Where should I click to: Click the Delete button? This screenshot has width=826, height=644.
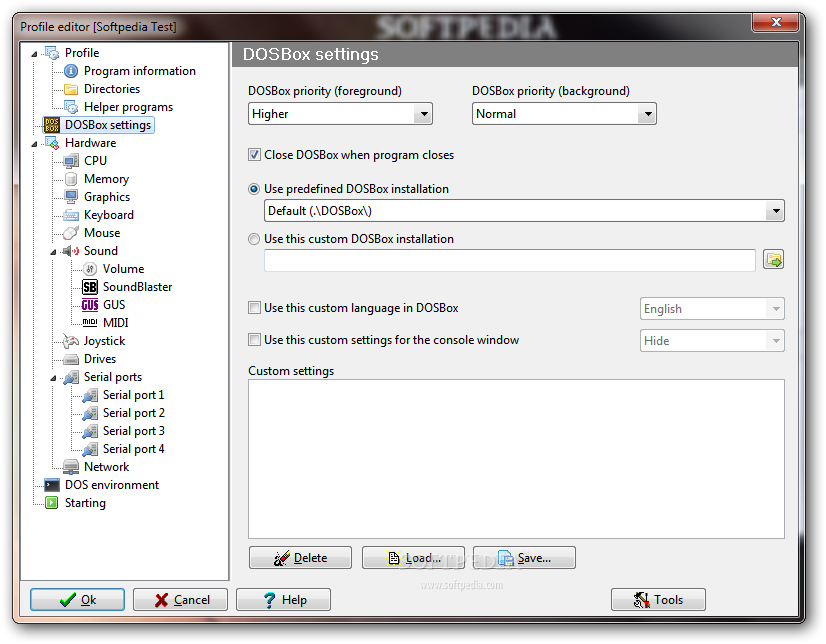tap(300, 558)
